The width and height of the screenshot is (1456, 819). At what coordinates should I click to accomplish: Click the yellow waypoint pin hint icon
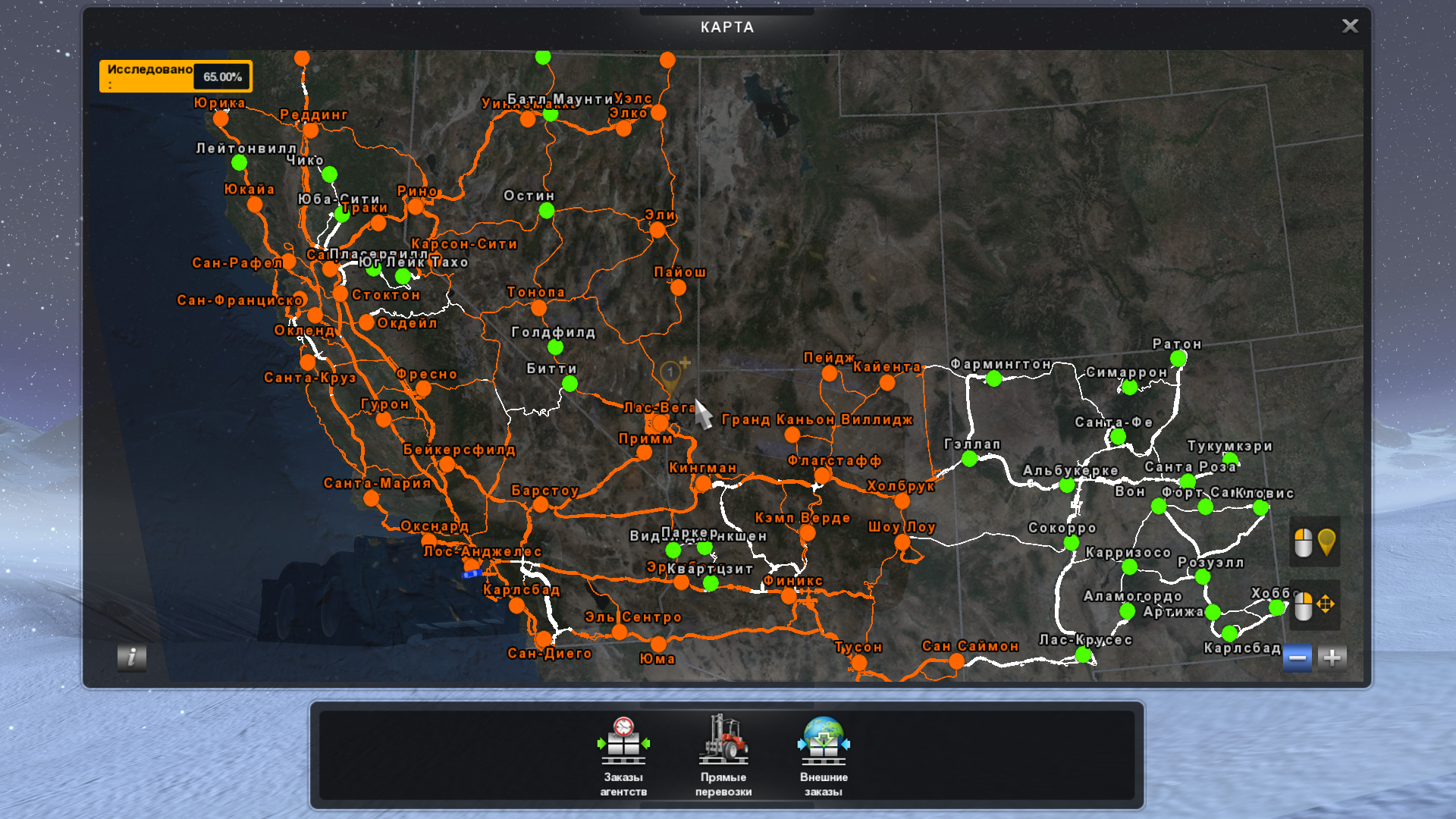click(1326, 542)
